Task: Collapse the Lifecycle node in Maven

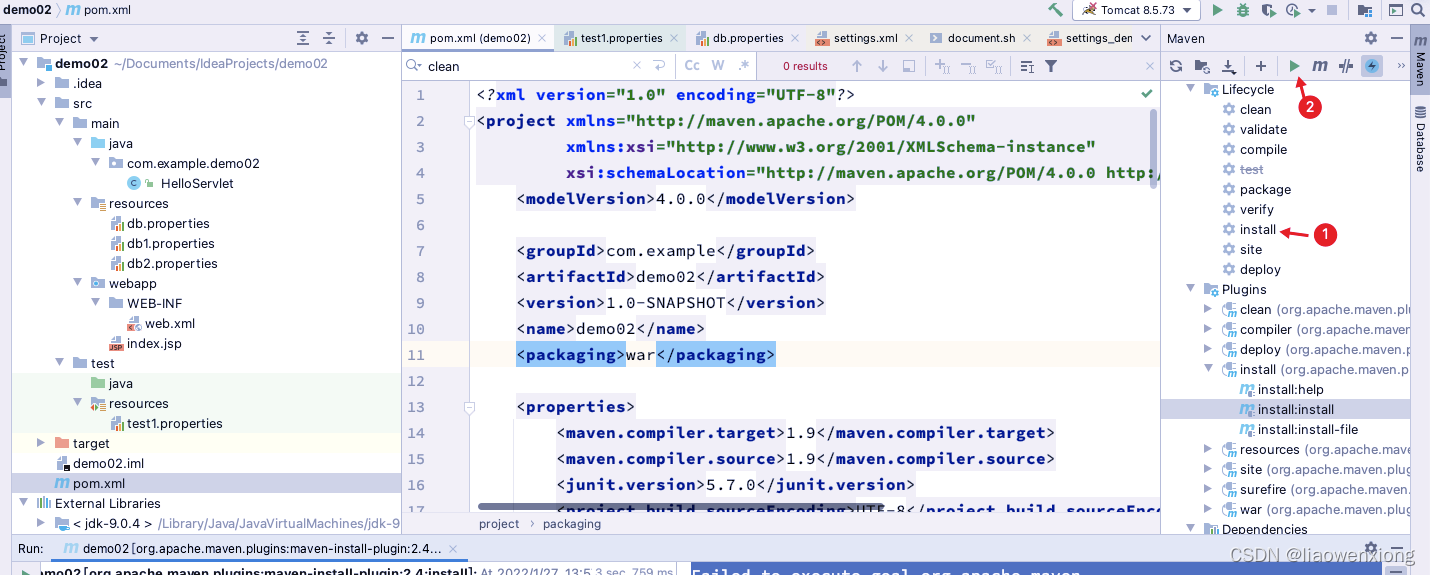Action: [x=1191, y=89]
